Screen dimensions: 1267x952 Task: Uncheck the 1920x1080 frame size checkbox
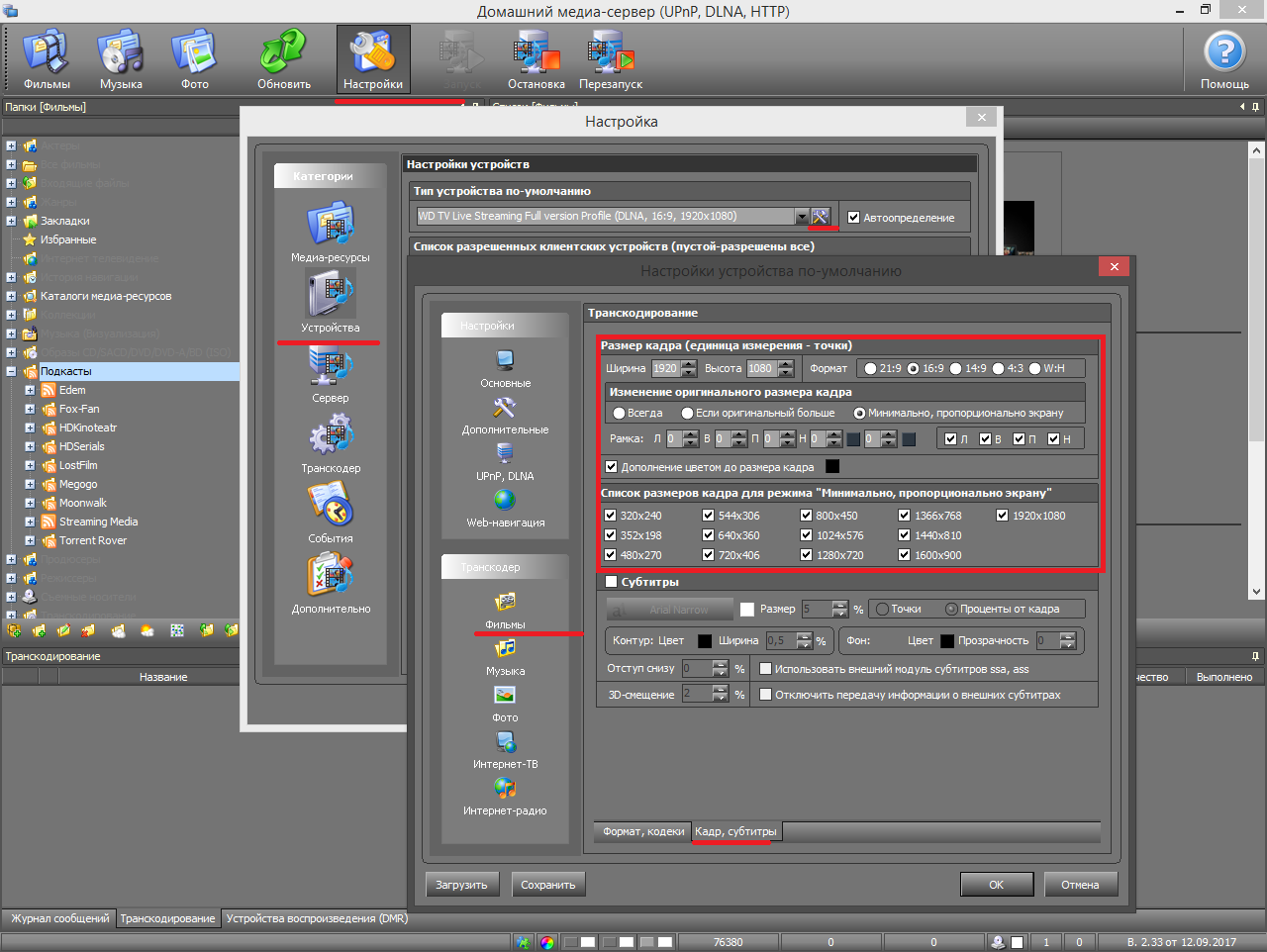pyautogui.click(x=1002, y=516)
